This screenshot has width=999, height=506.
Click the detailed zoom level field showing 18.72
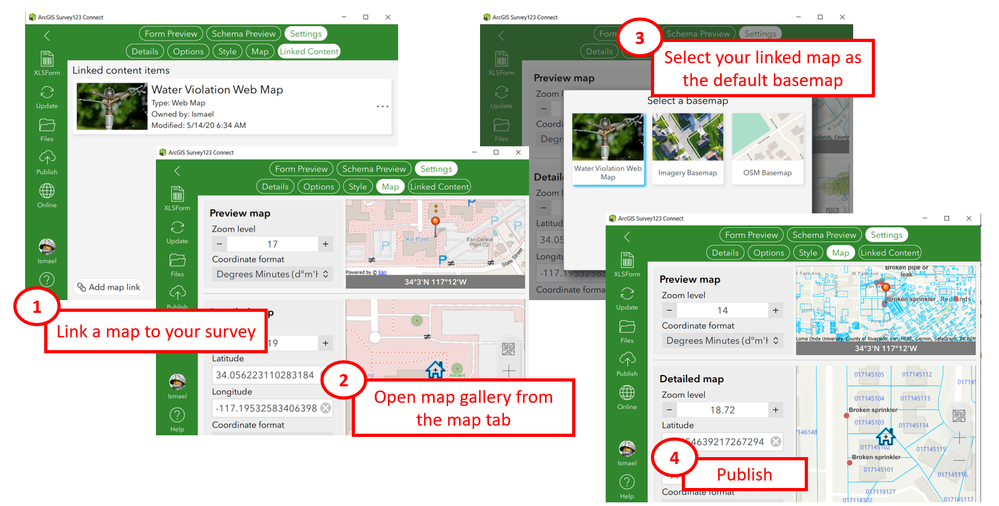722,410
